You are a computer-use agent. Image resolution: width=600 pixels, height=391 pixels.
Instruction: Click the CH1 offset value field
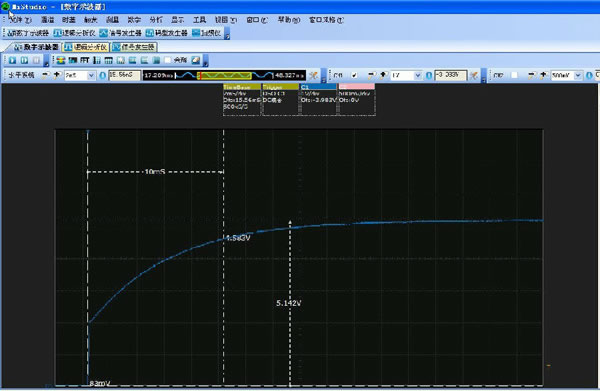pos(451,75)
